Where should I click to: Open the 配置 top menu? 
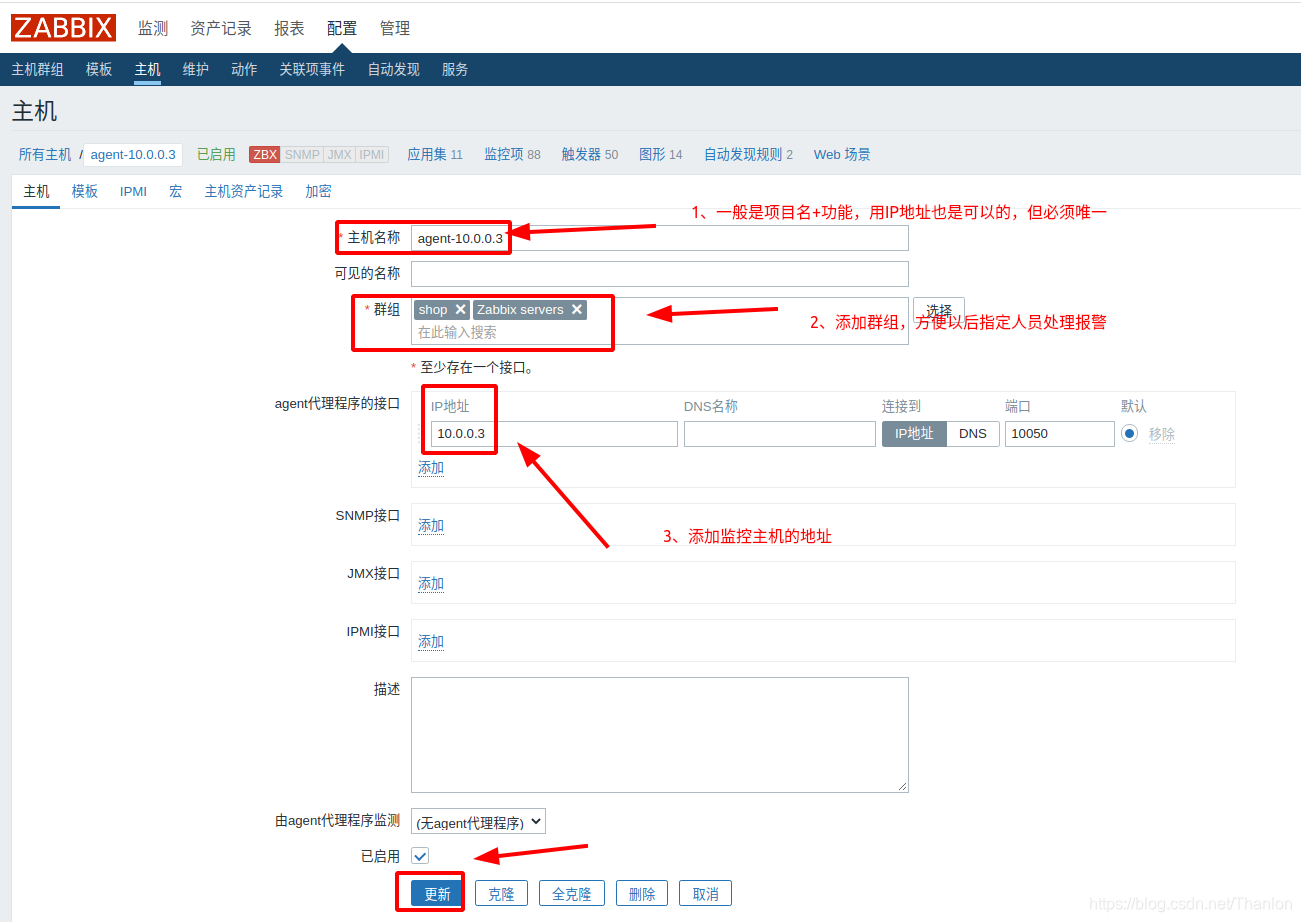(342, 28)
